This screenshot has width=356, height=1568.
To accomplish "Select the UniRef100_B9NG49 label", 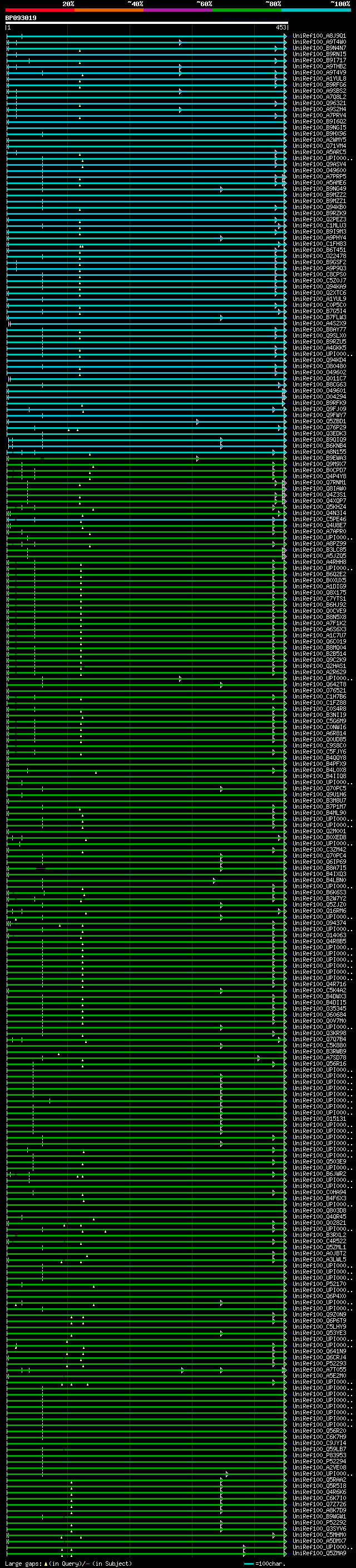I will (319, 189).
